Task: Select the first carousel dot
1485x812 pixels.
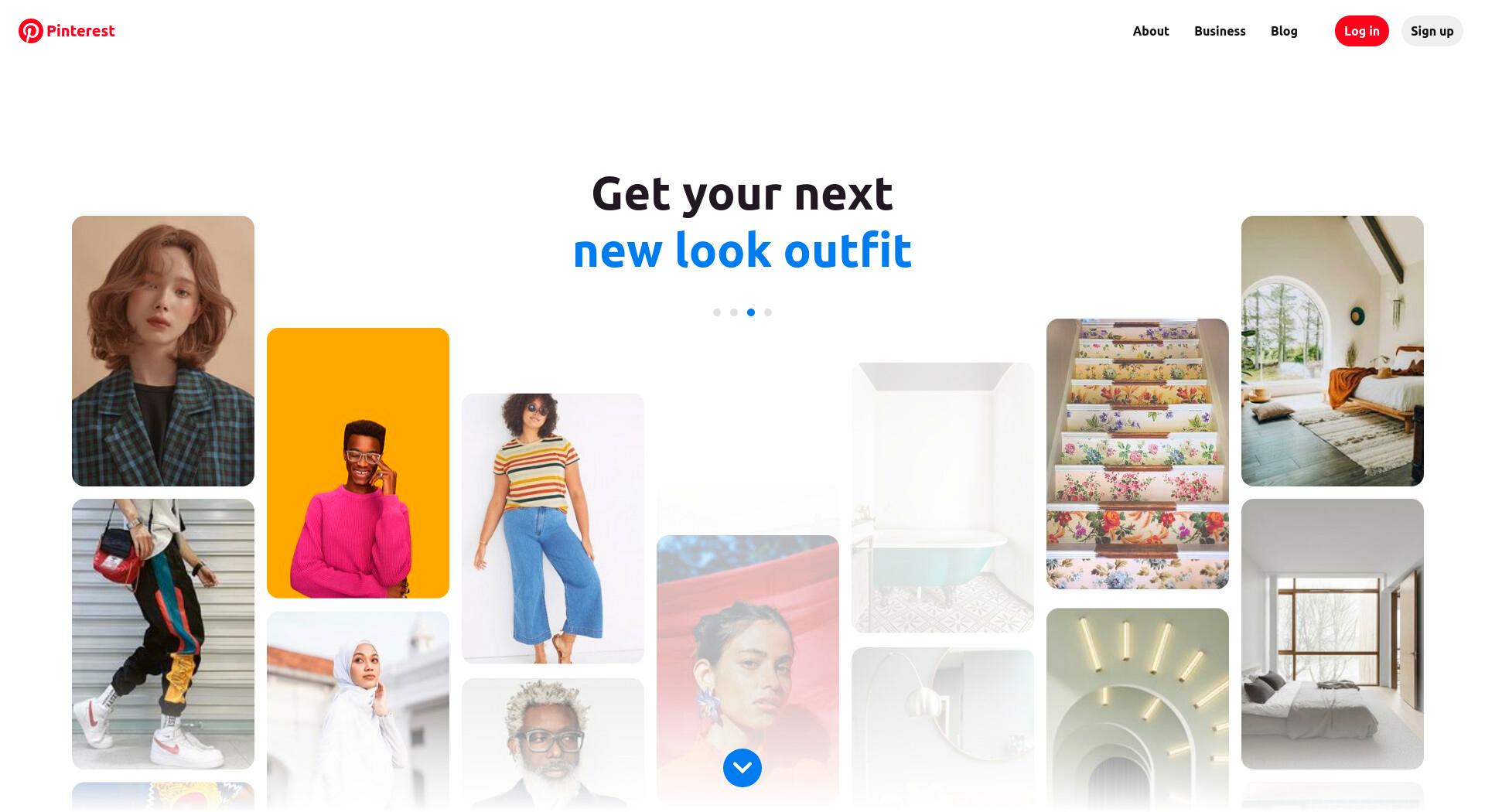Action: coord(717,312)
